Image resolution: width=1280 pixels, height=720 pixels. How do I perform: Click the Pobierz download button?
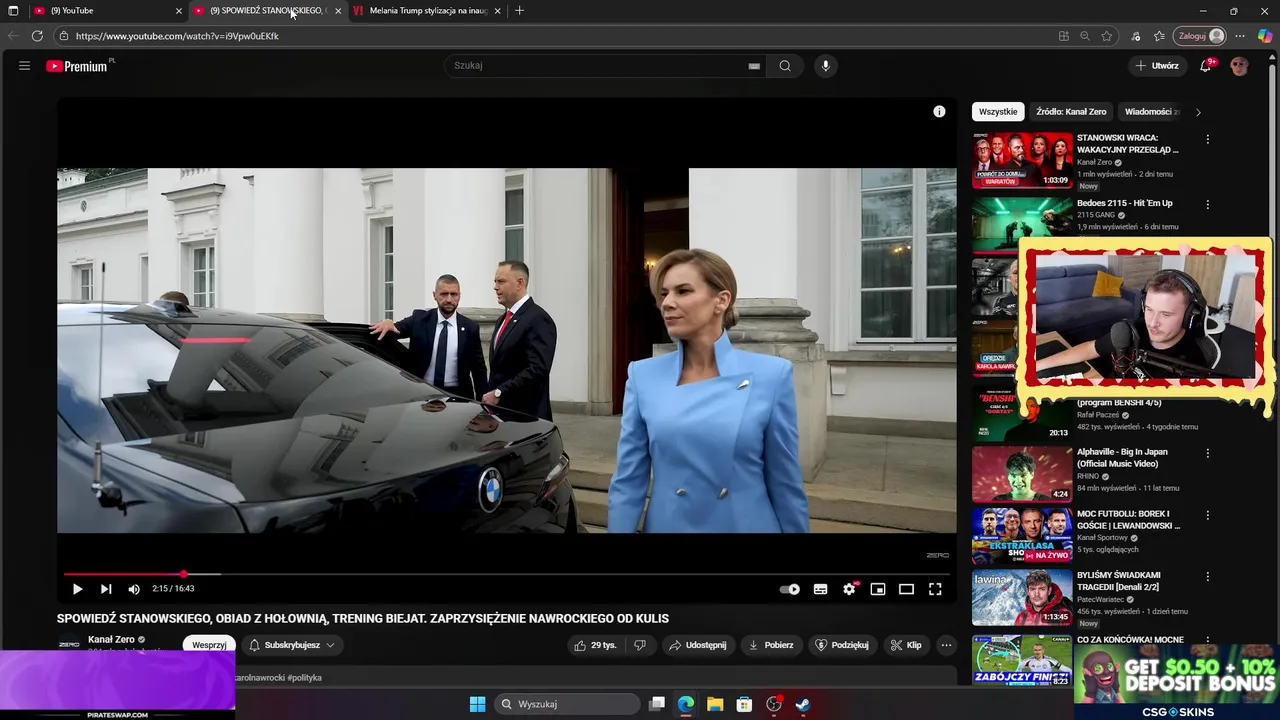coord(771,645)
